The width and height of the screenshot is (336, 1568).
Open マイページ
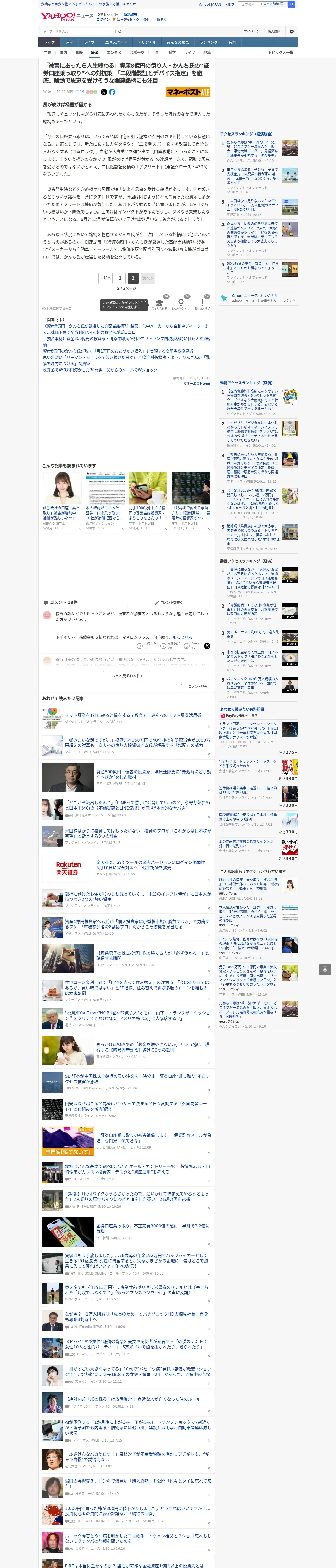tap(251, 32)
